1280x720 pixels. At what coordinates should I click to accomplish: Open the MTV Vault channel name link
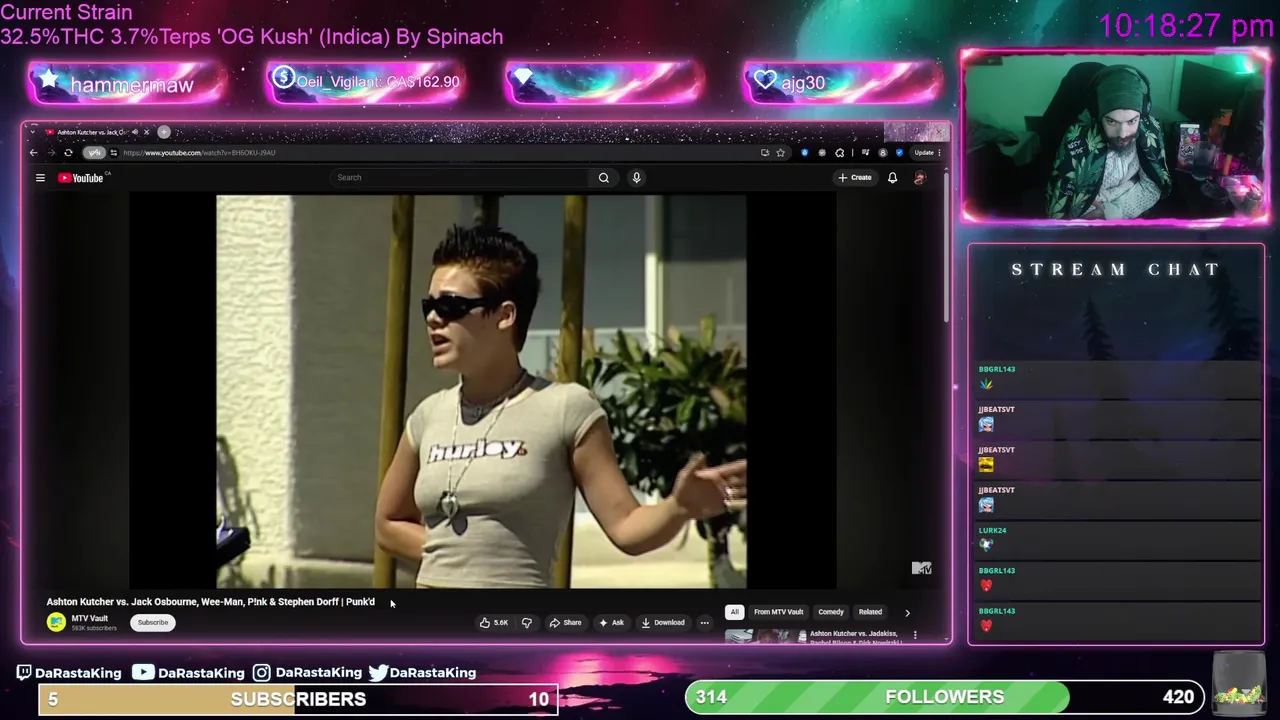pos(90,618)
